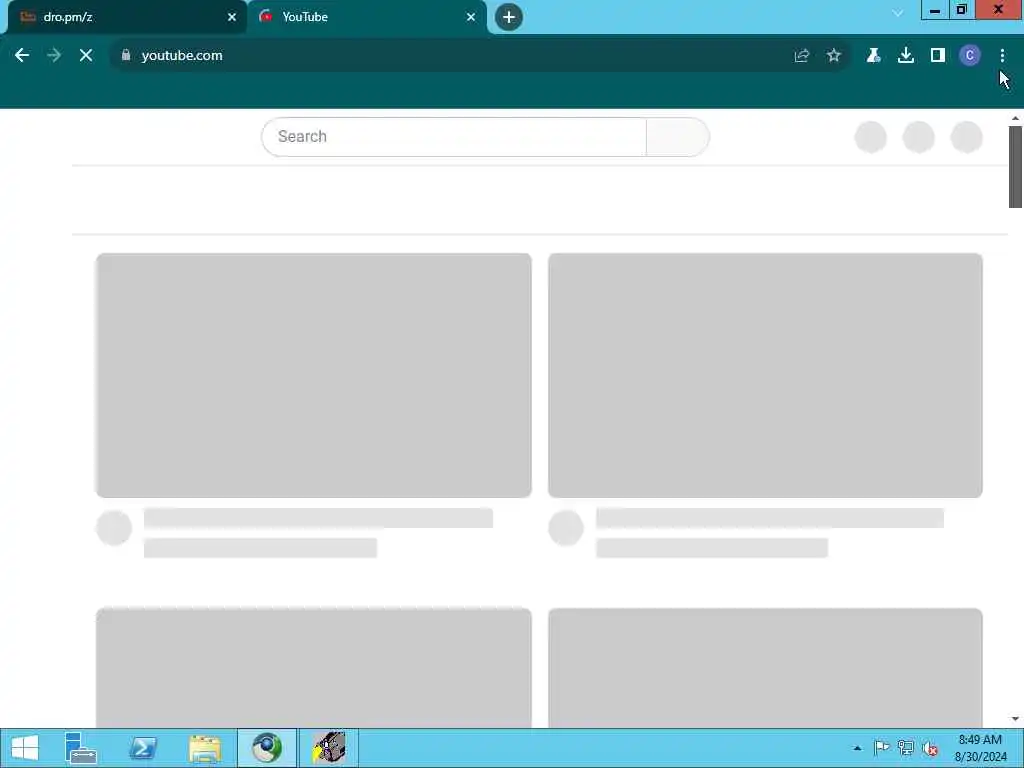Switch to the dro.pm/z tab
This screenshot has height=768, width=1024.
click(127, 17)
